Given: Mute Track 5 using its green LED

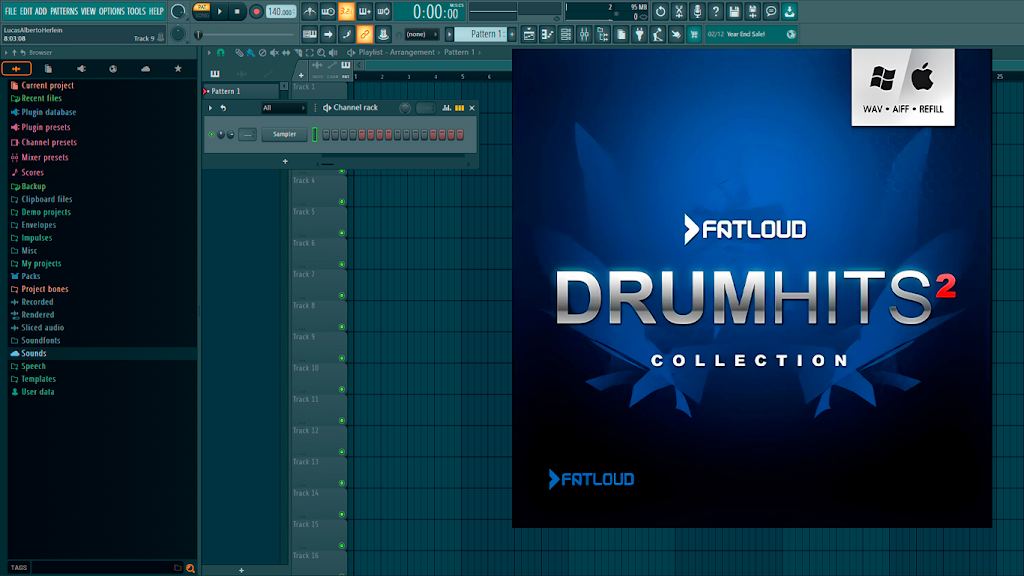Looking at the screenshot, I should (x=342, y=233).
